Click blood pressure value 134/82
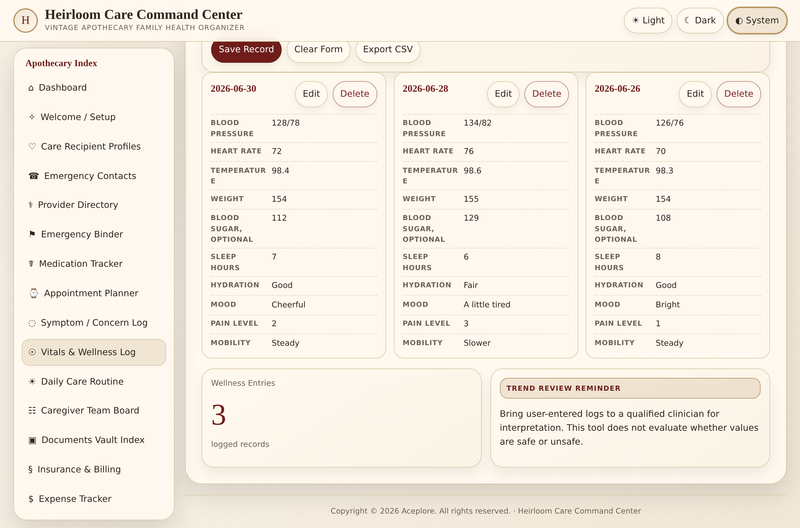 (x=478, y=123)
